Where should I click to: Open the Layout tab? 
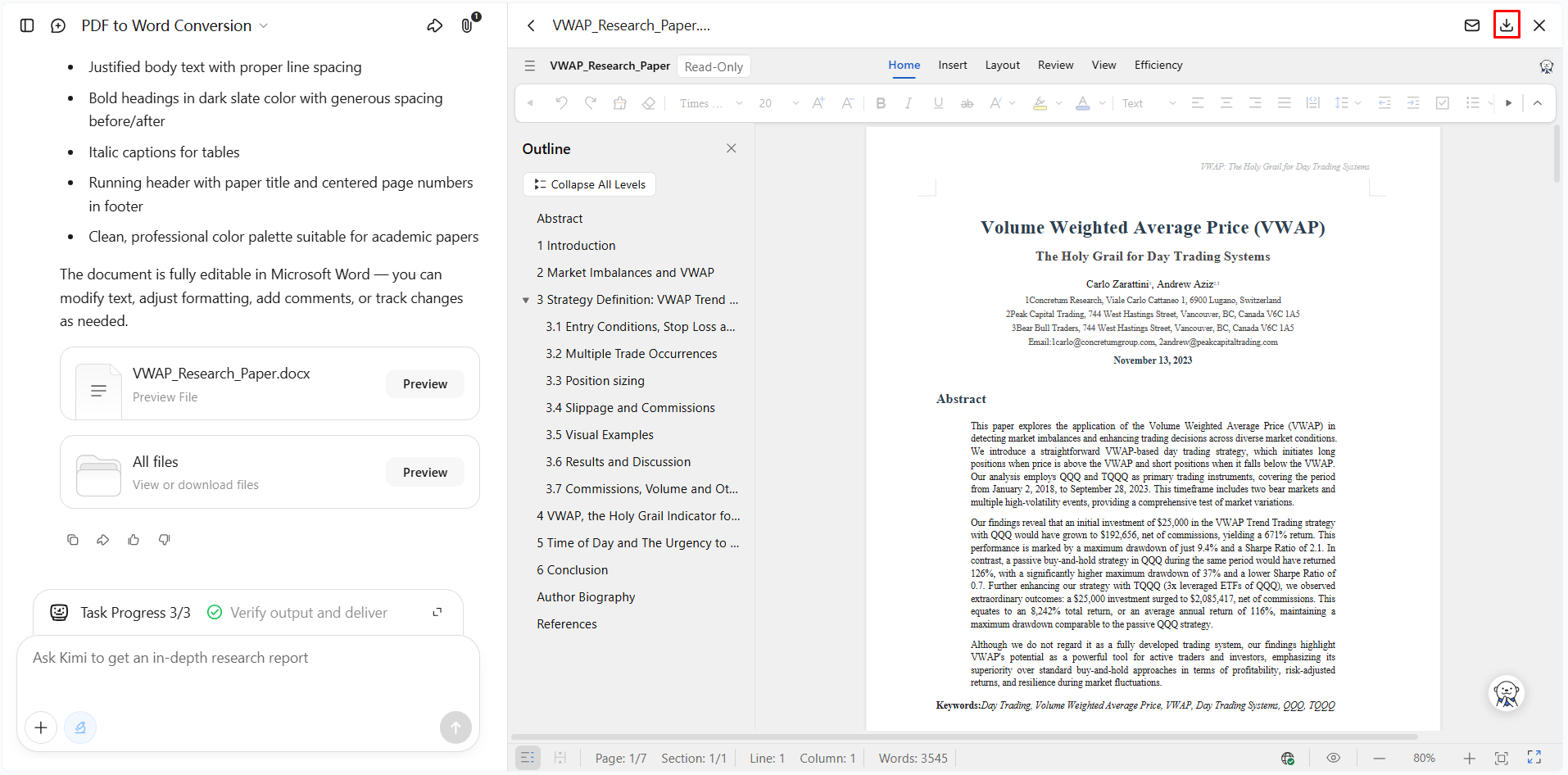pyautogui.click(x=1003, y=66)
